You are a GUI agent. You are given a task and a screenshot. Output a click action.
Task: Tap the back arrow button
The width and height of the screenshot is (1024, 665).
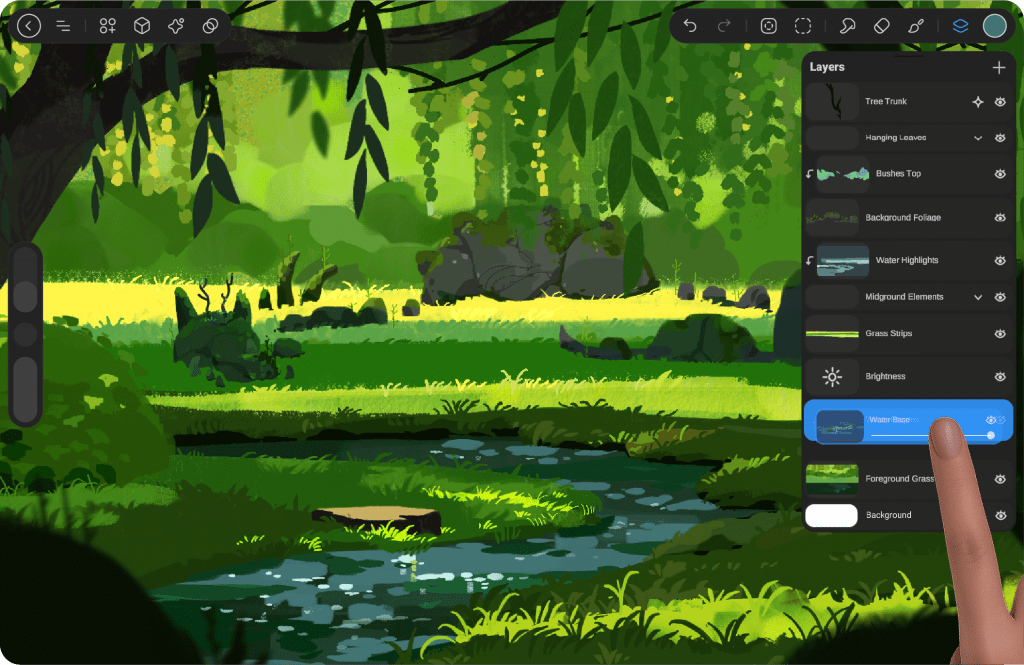[x=29, y=26]
